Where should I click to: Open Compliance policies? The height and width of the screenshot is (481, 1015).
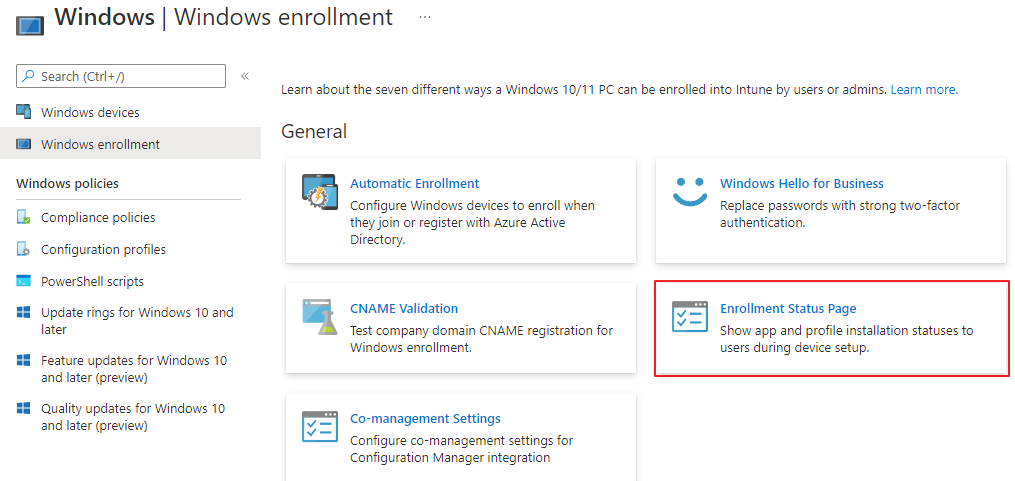point(98,218)
